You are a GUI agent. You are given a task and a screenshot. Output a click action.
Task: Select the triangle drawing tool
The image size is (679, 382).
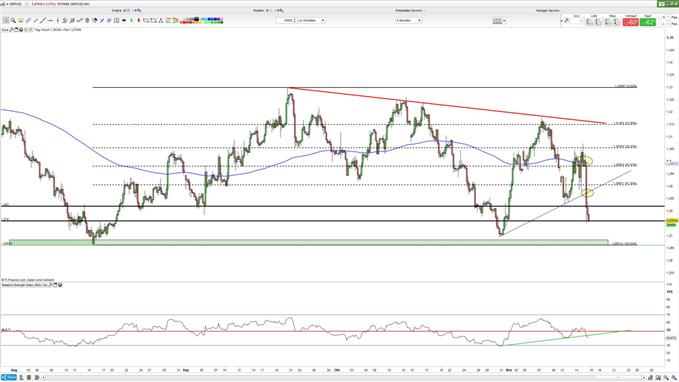click(x=161, y=20)
